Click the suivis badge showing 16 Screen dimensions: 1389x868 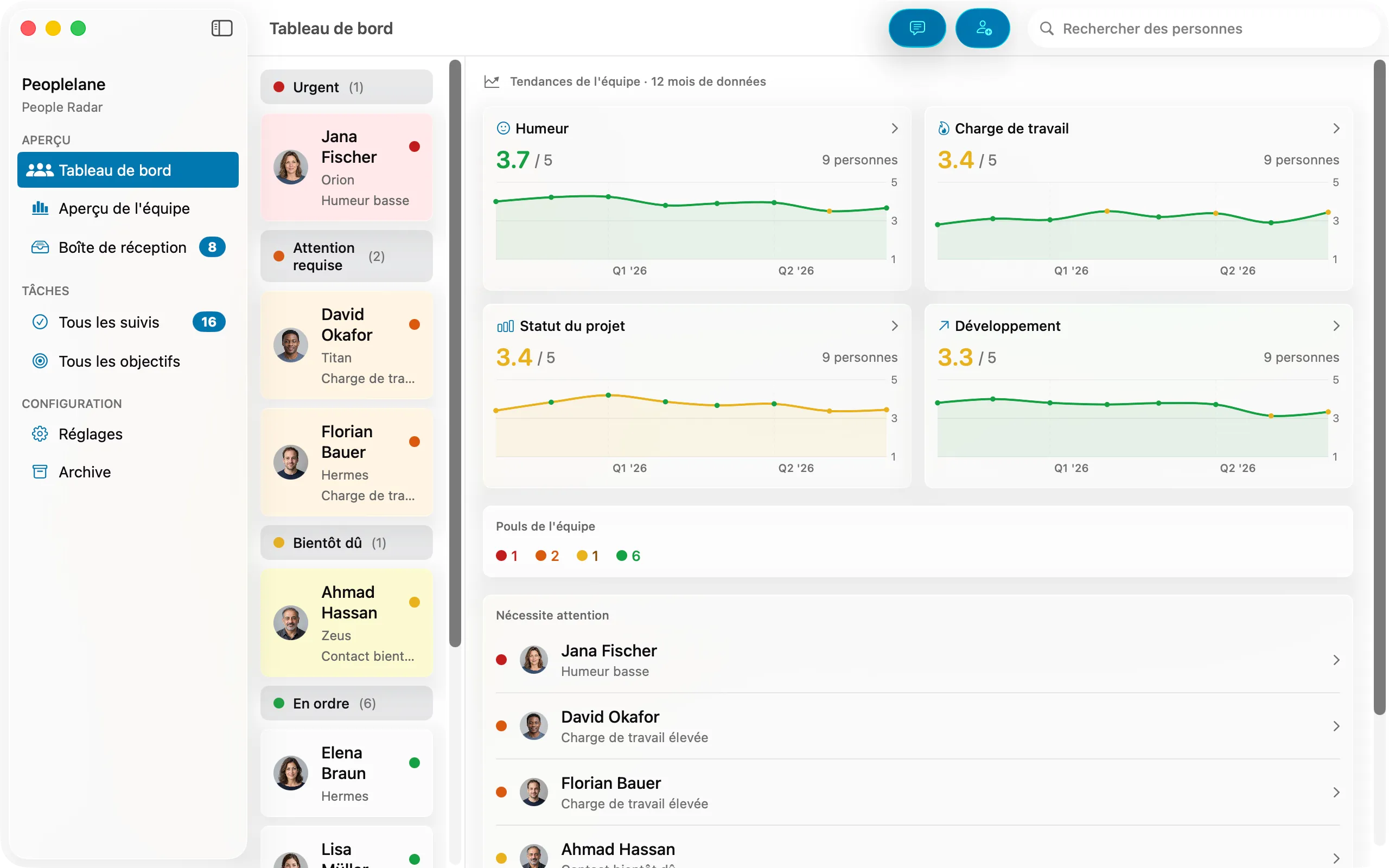pyautogui.click(x=209, y=322)
